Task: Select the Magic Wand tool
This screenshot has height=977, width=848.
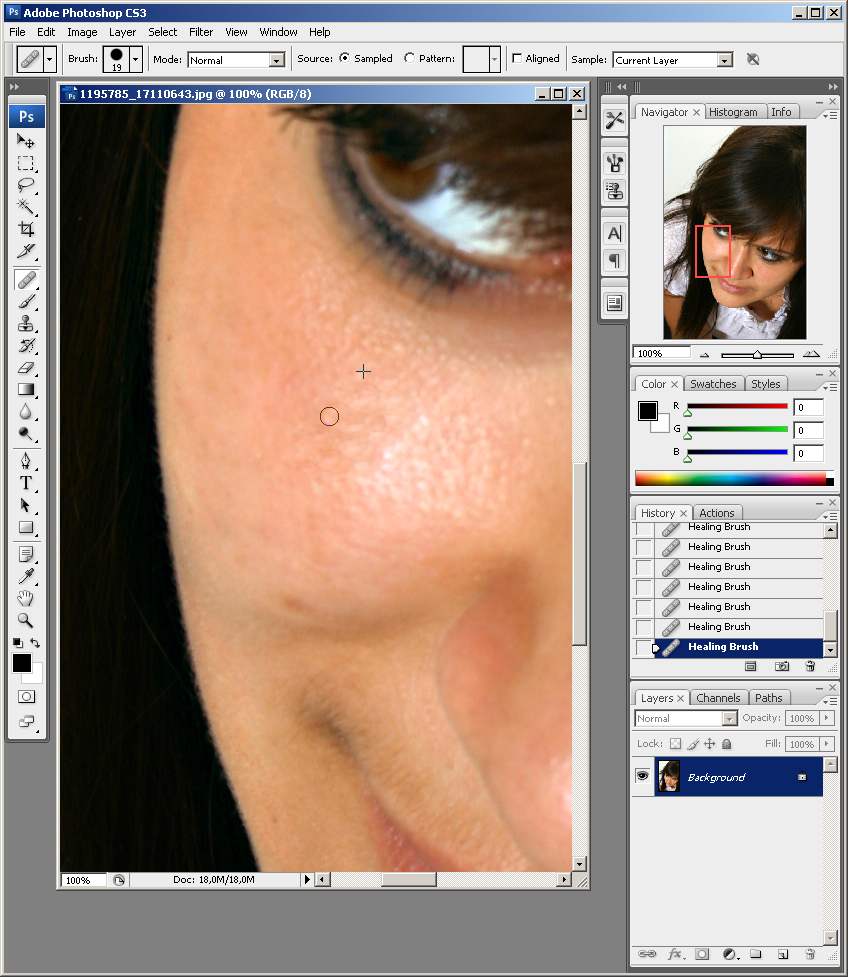Action: point(26,207)
